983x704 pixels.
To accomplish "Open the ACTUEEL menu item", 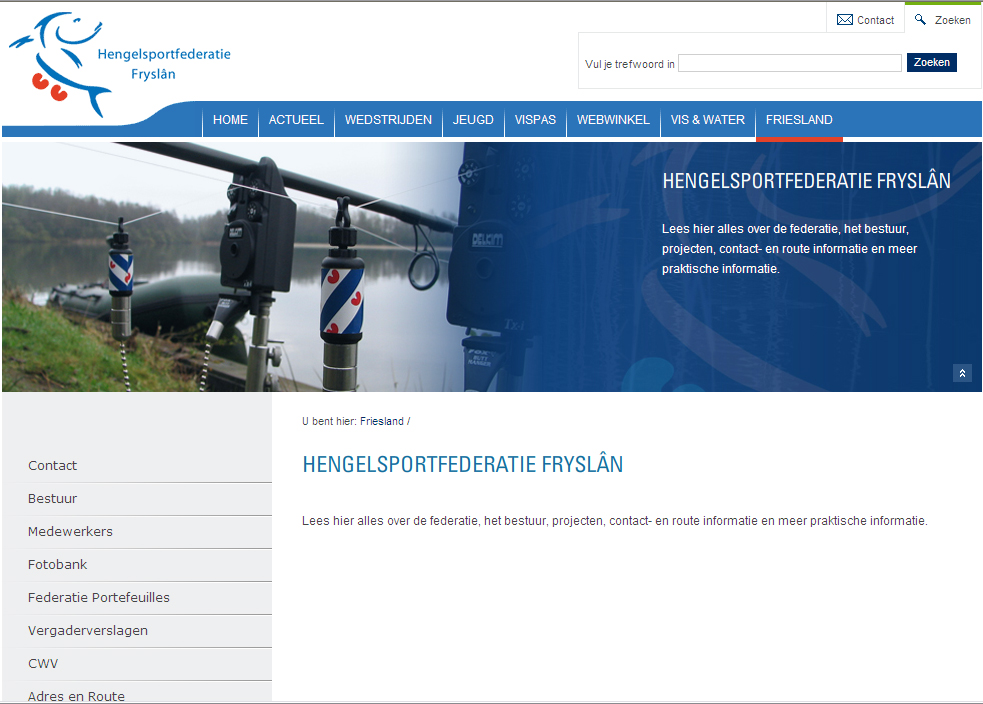I will pos(296,120).
